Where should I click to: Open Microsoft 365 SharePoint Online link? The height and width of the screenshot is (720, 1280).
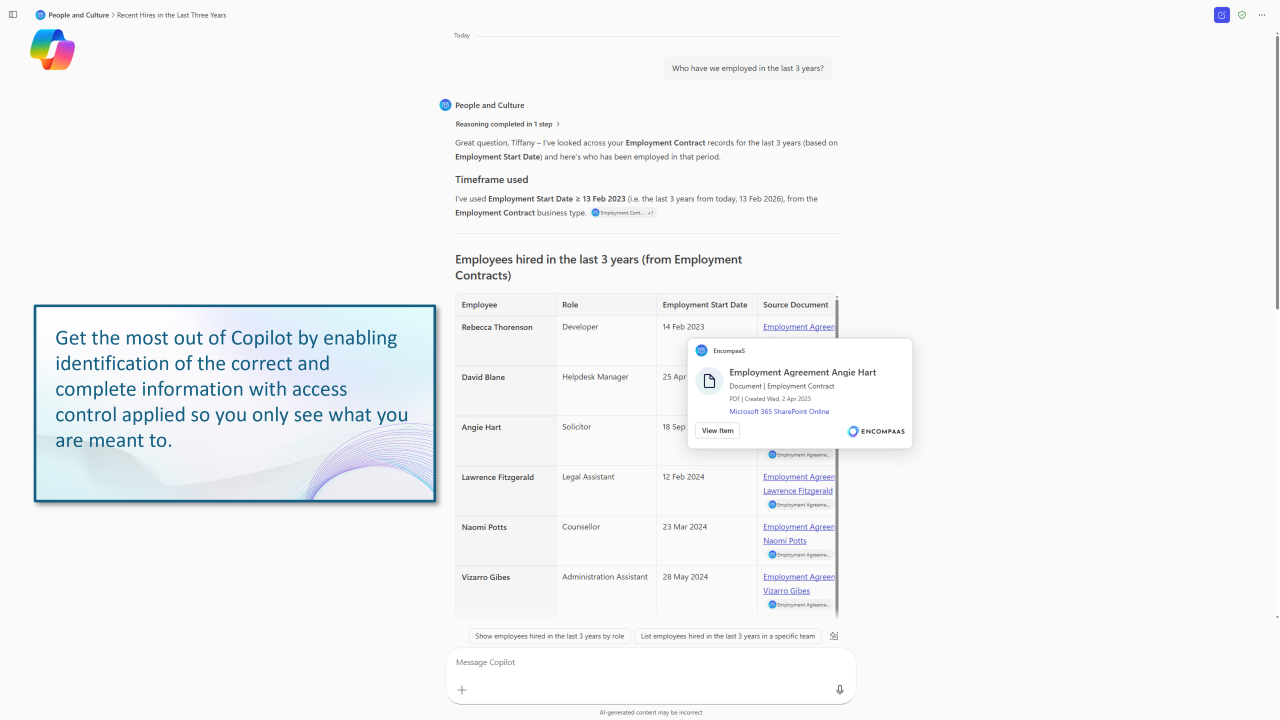[779, 412]
